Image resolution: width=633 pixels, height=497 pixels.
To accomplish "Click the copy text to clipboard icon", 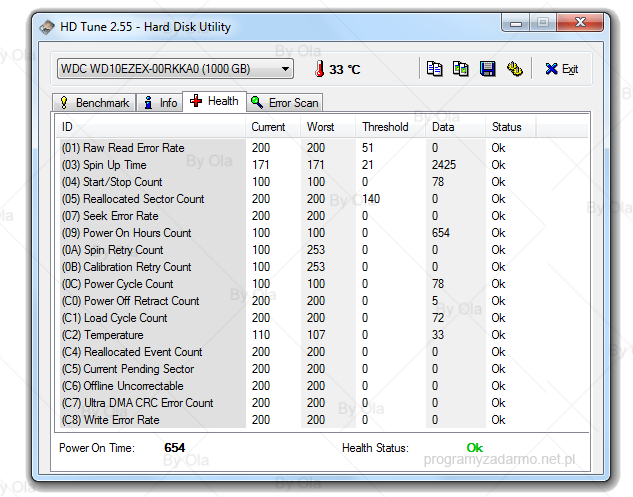I will (435, 69).
